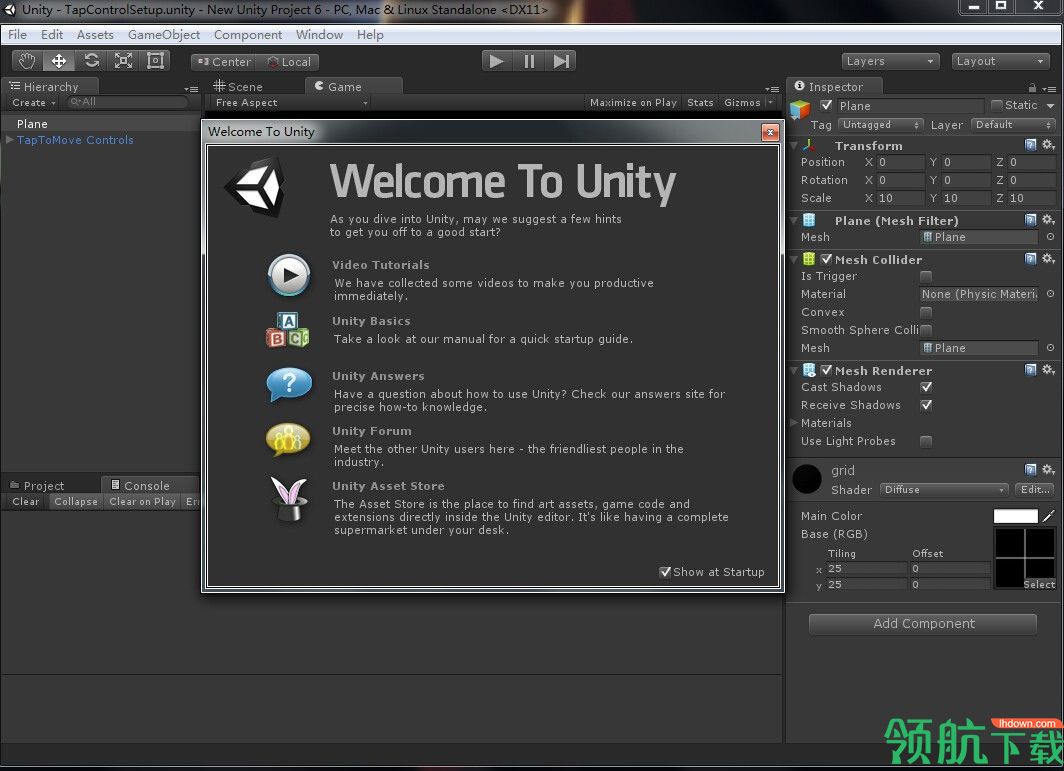Viewport: 1064px width, 771px height.
Task: Toggle Maximize on Play button
Action: click(633, 102)
